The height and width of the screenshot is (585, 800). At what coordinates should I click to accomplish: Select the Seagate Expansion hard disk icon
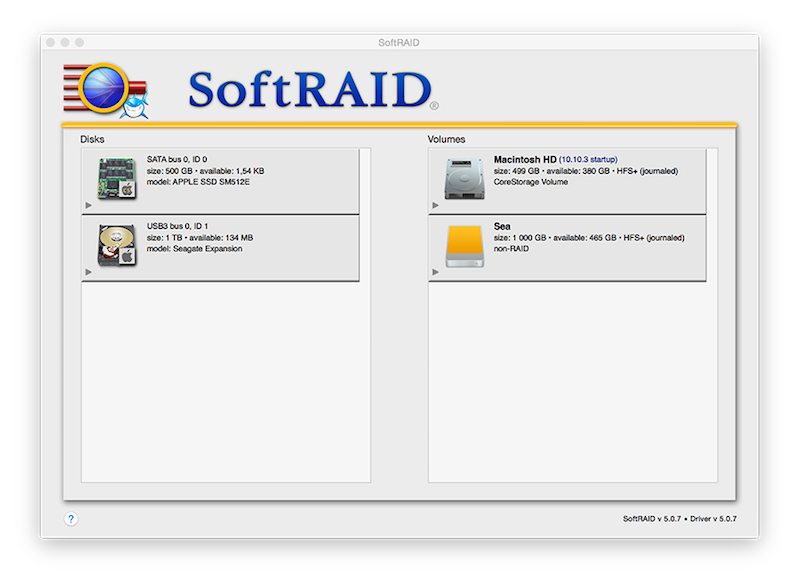[x=116, y=245]
